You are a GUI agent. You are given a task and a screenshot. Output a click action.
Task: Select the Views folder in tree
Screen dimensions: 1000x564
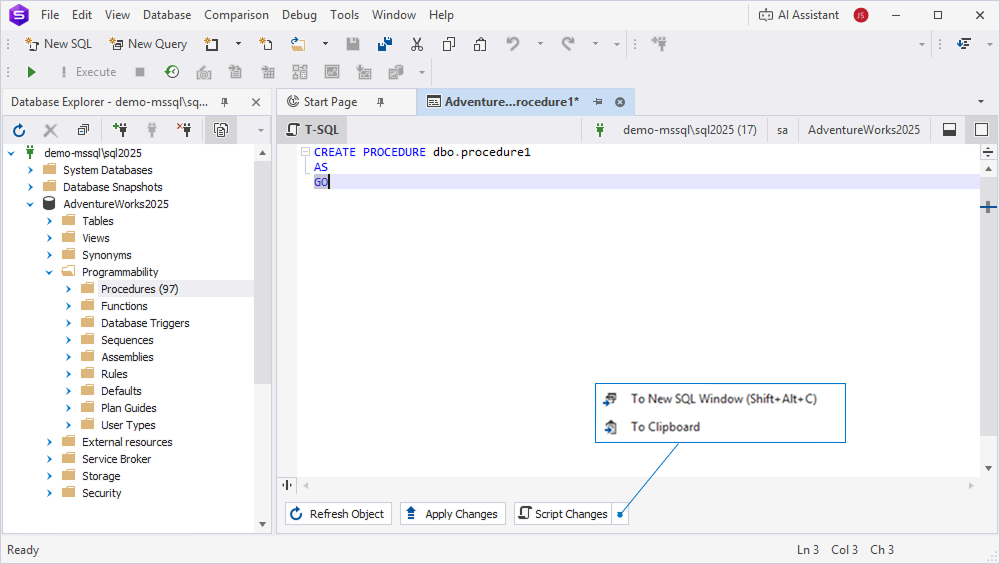click(x=96, y=238)
